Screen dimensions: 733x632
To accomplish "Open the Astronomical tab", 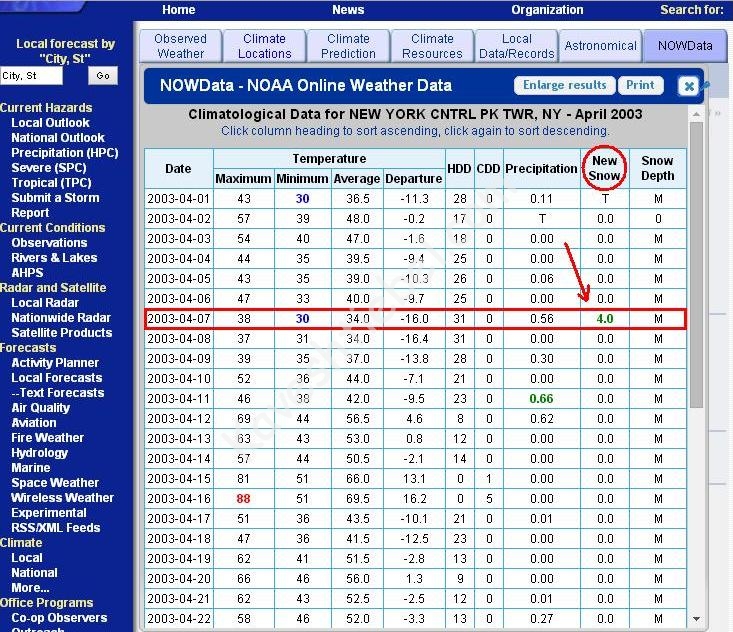I will coord(600,46).
